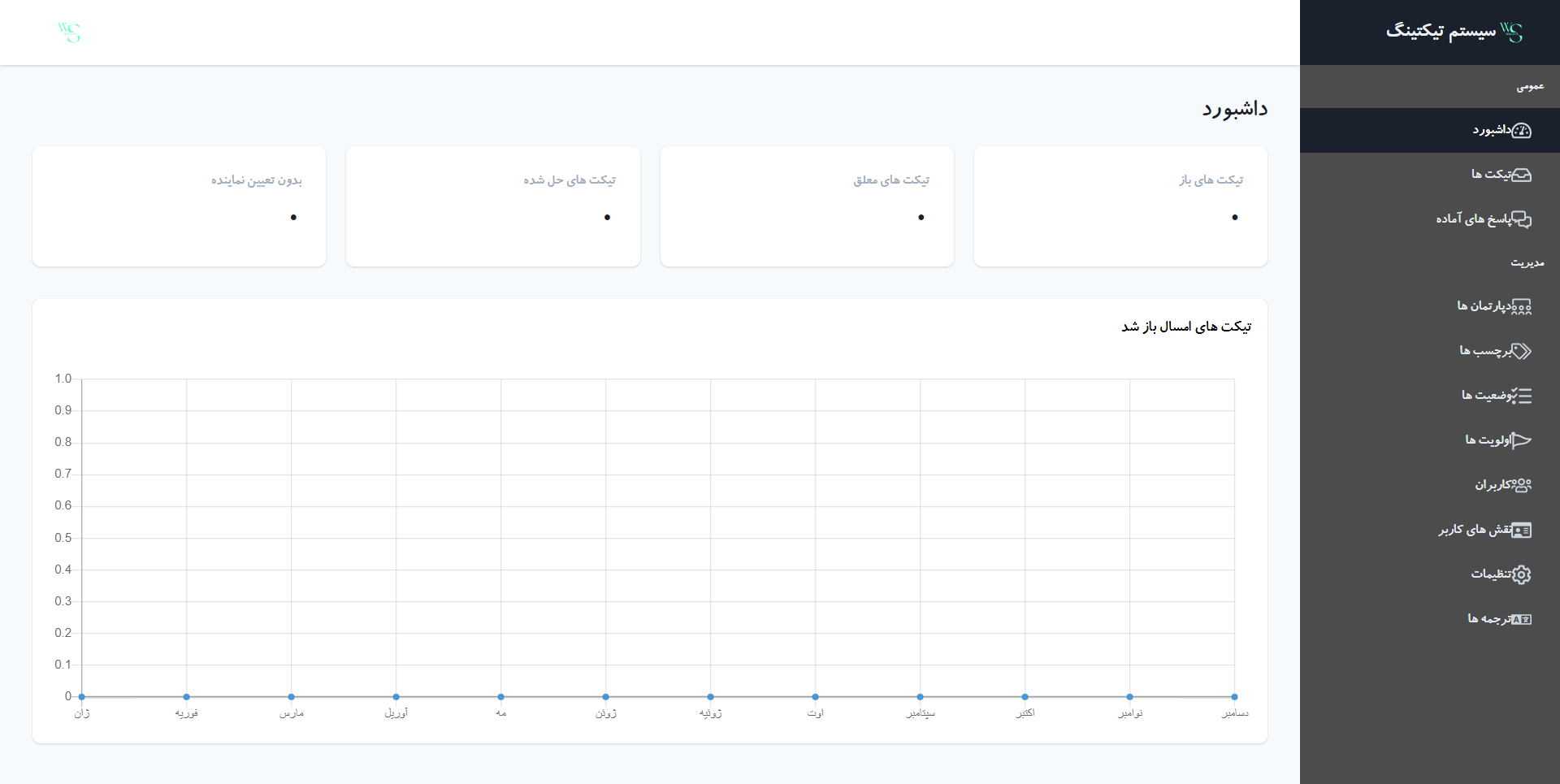Viewport: 1560px width, 784px height.
Task: Click the chart data point for دسامبر
Action: [x=1235, y=697]
